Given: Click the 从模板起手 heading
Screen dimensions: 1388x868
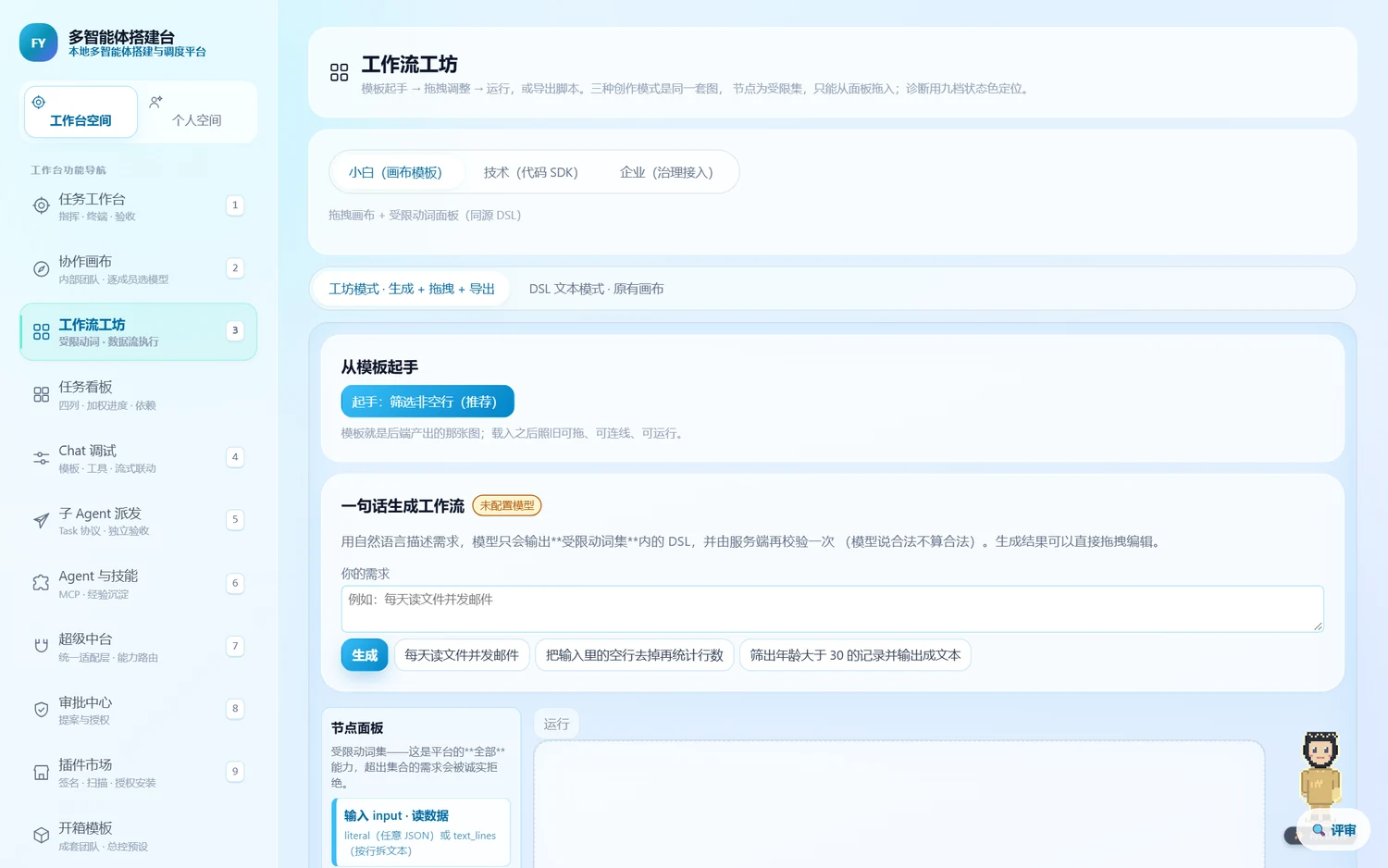Looking at the screenshot, I should pyautogui.click(x=379, y=367).
